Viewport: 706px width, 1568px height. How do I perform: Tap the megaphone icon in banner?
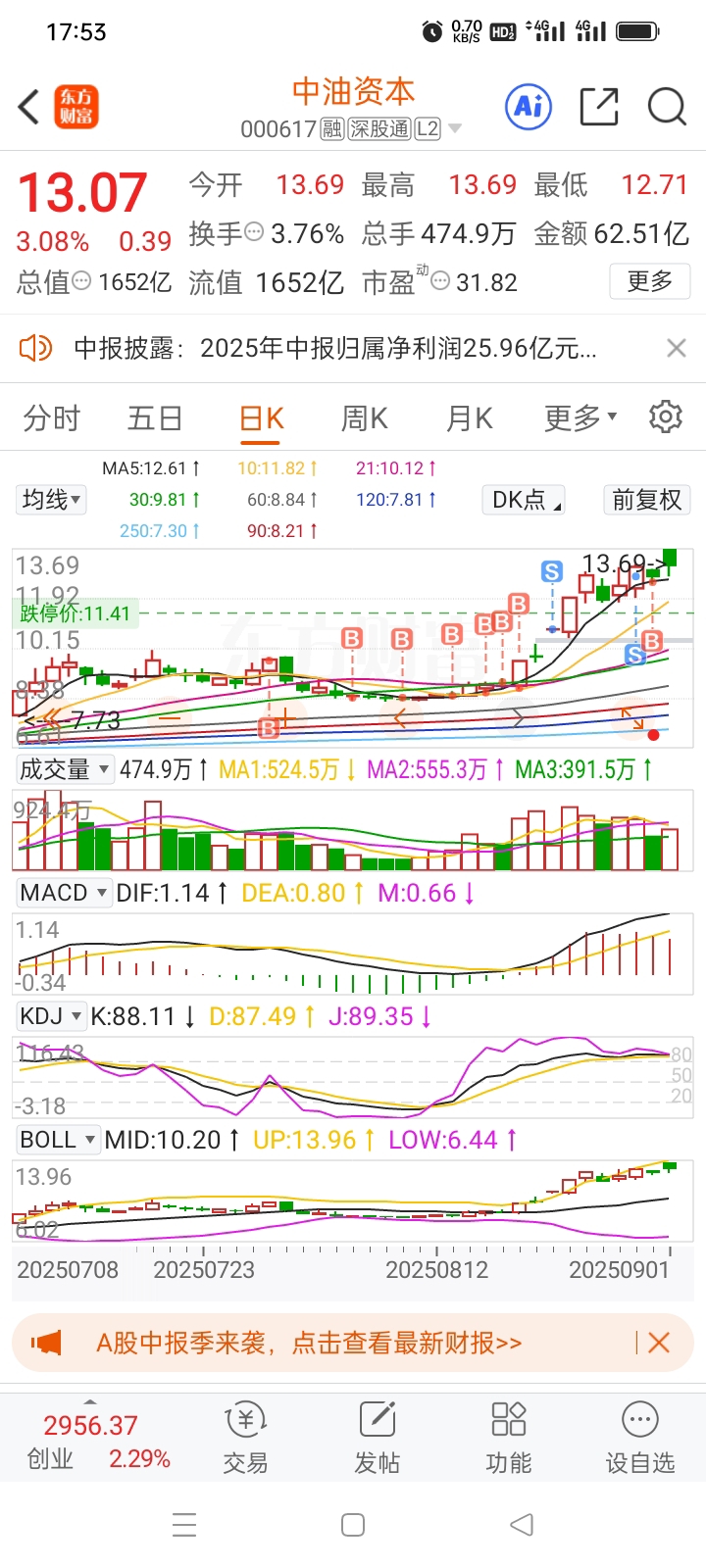point(46,1343)
